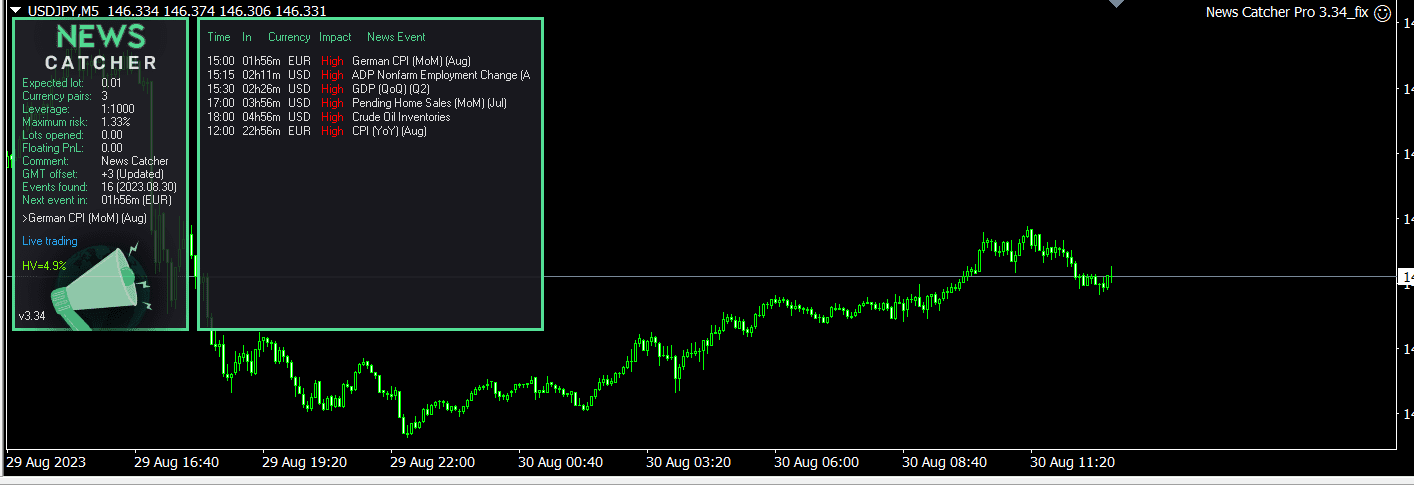Click the News Event column header

tap(396, 37)
